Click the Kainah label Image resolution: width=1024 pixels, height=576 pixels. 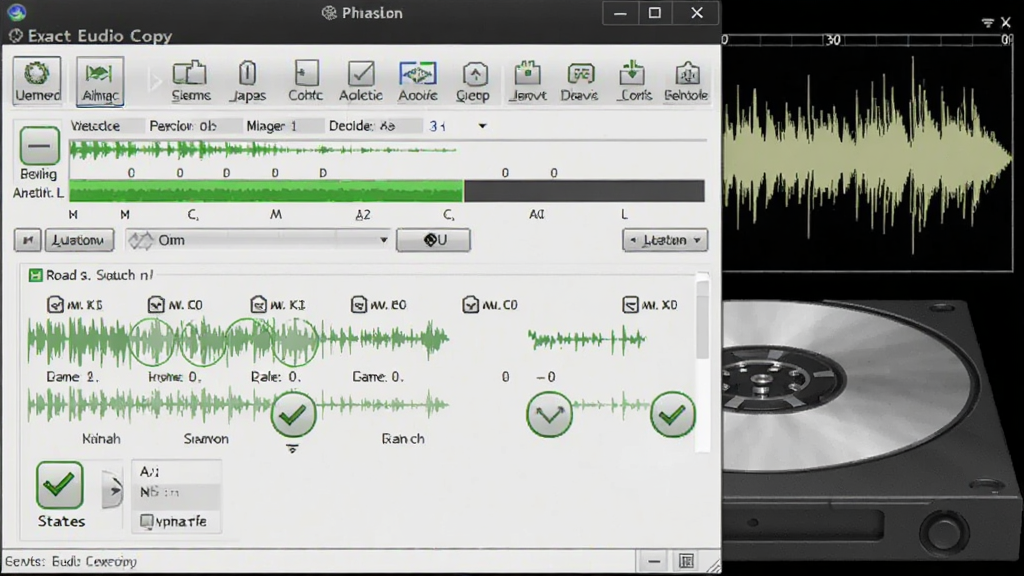(x=101, y=439)
